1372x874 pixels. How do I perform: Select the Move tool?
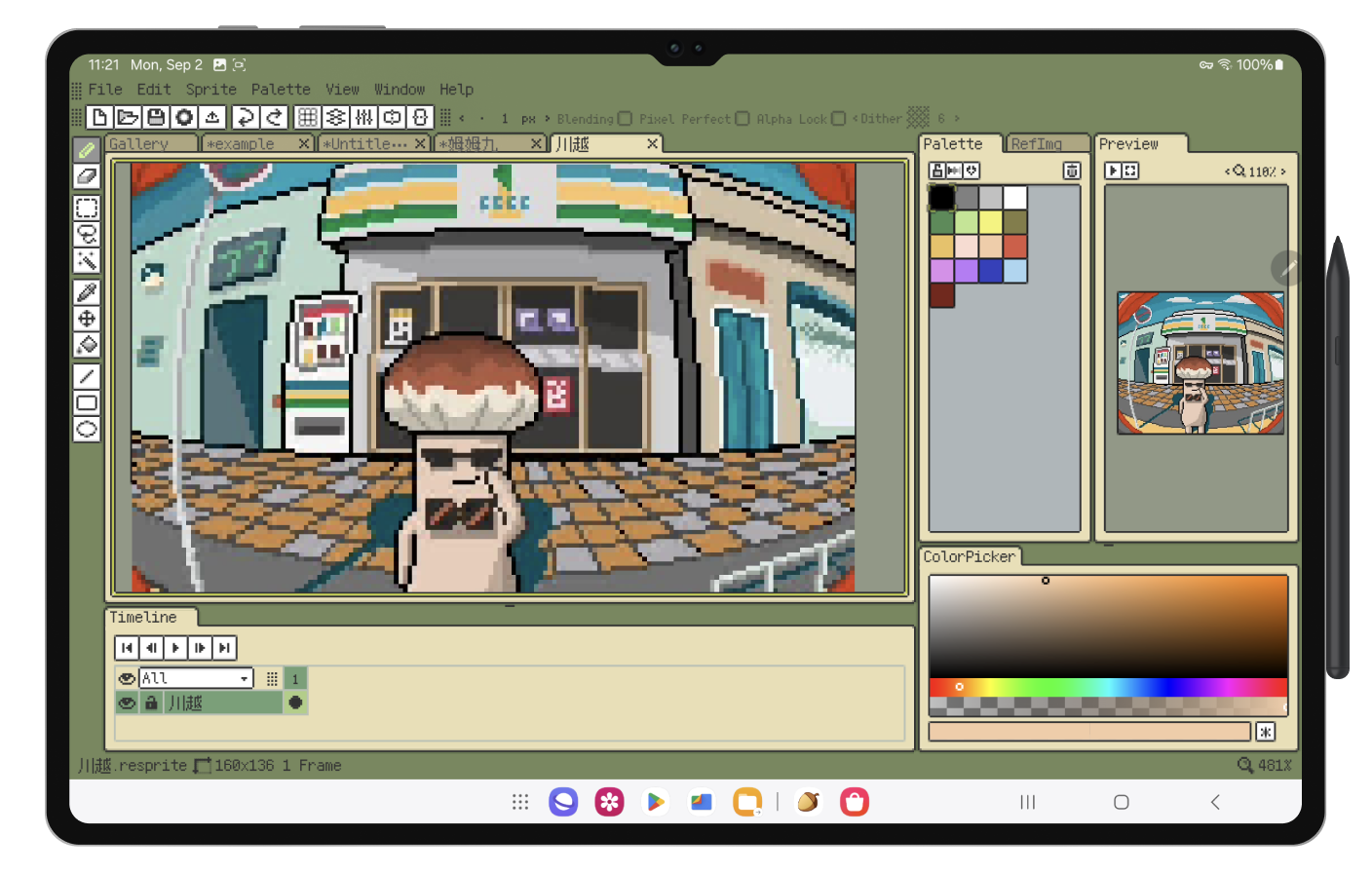point(87,318)
